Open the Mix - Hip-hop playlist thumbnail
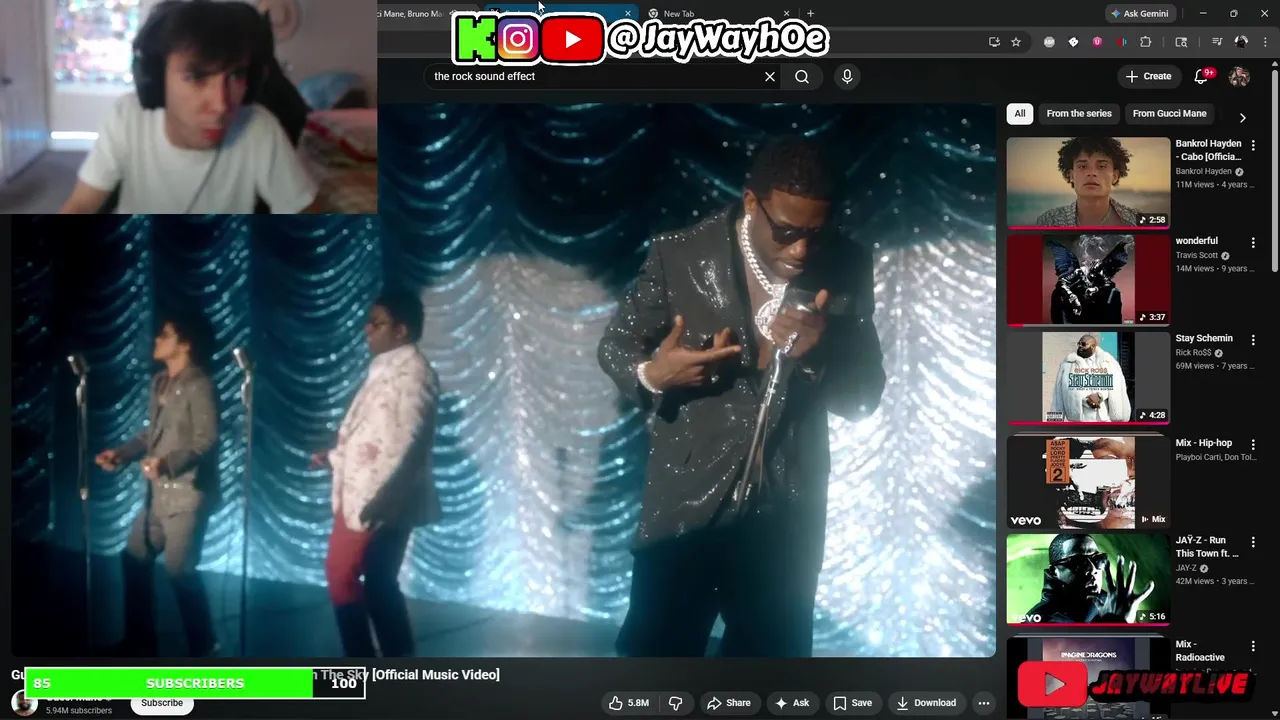Screen dimensions: 1280x720 click(1088, 482)
